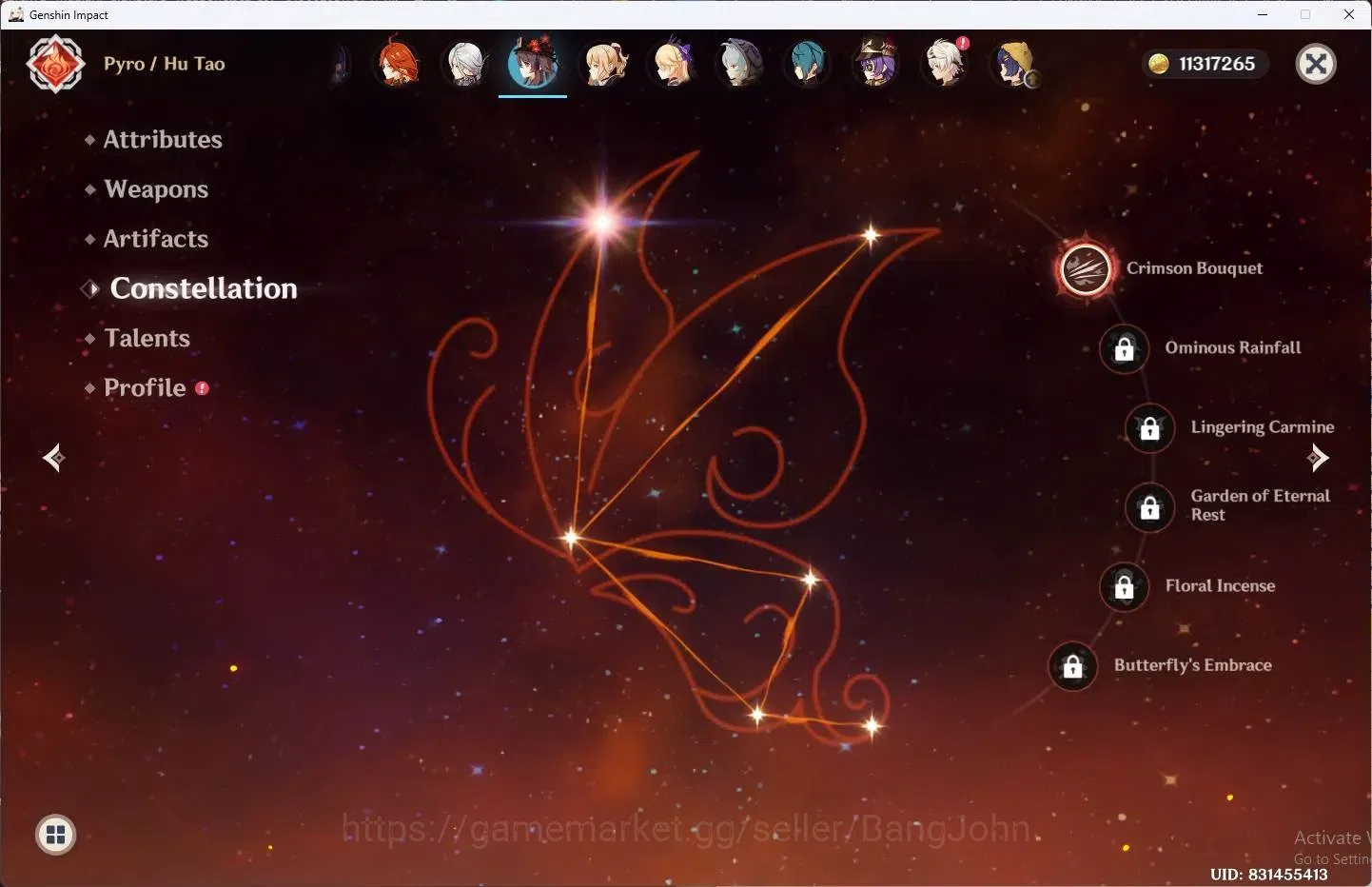This screenshot has height=887, width=1372.
Task: Select the orange-red-haired character portrait
Action: click(x=399, y=64)
